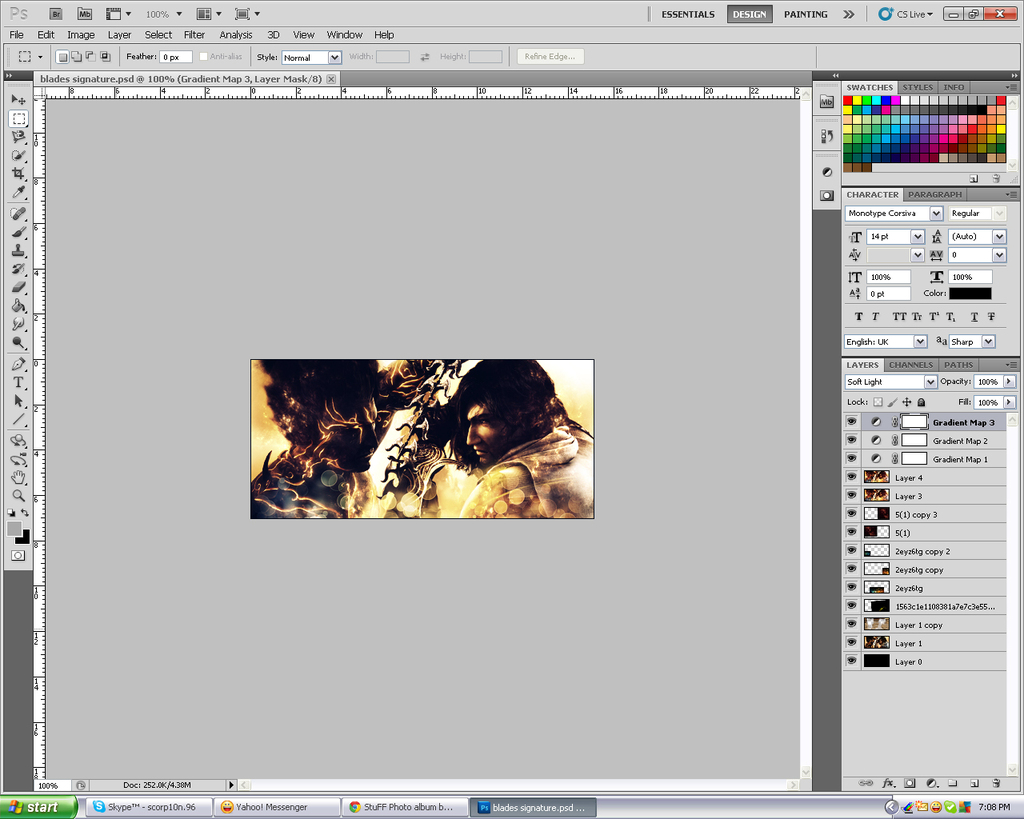Toggle visibility of 5(1) copy 3 layer
Viewport: 1024px width, 819px height.
click(851, 514)
